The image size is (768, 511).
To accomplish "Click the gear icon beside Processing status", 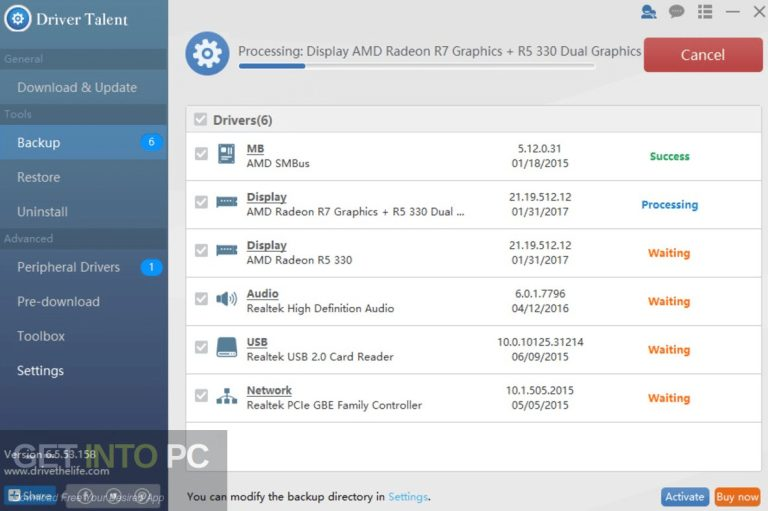I will pos(207,53).
